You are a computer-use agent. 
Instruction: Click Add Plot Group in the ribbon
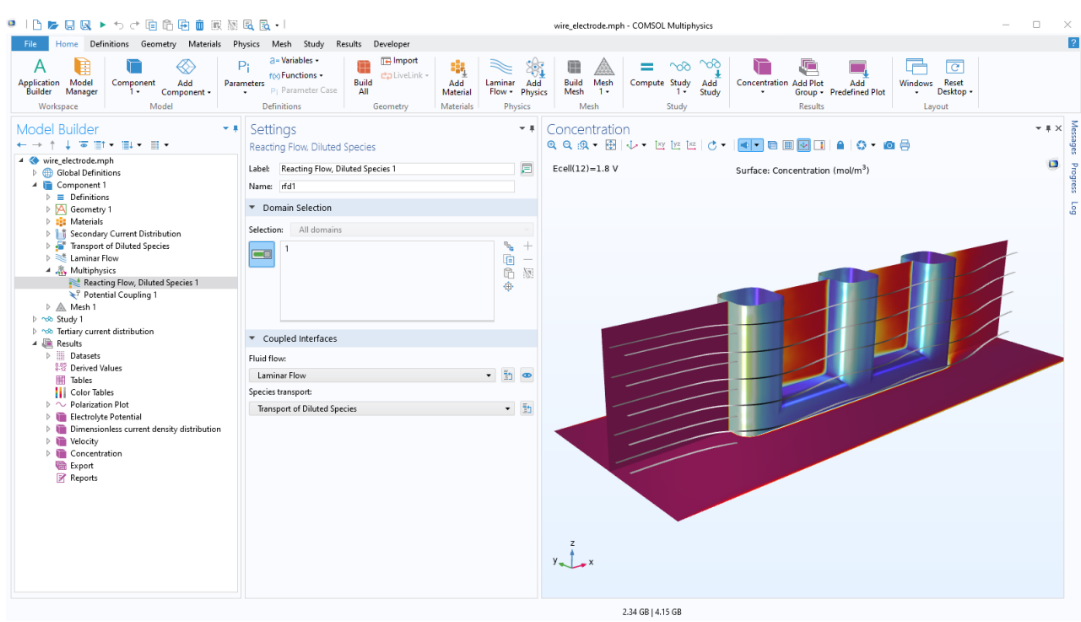point(808,77)
